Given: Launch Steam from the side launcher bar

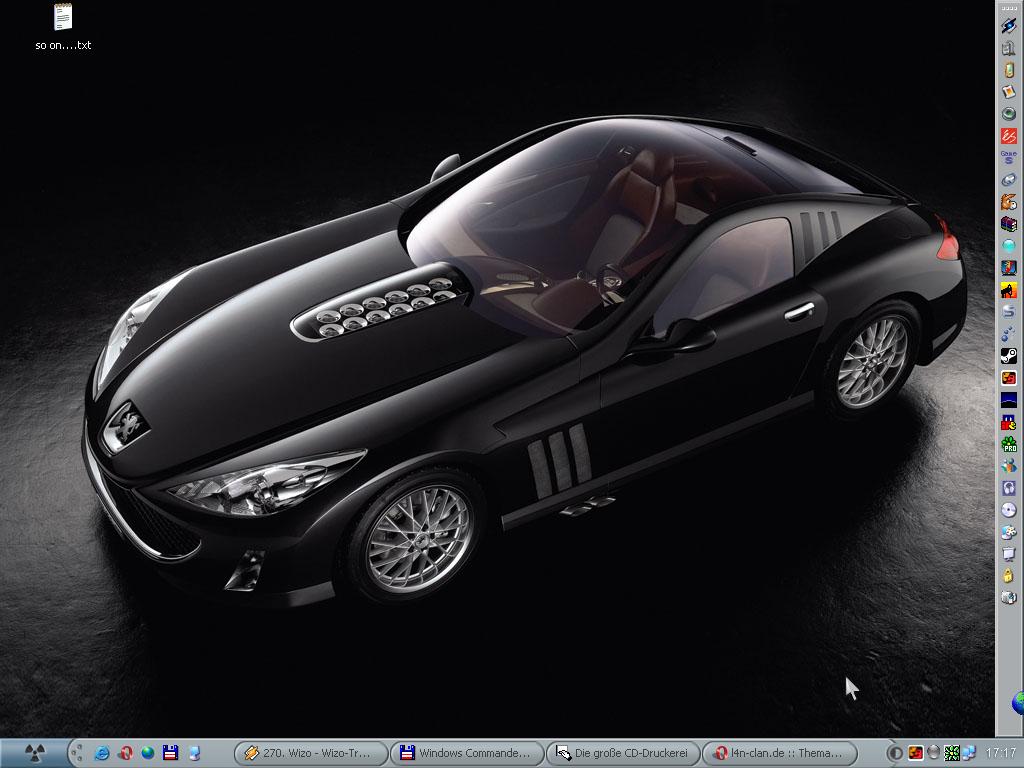Looking at the screenshot, I should 1009,355.
